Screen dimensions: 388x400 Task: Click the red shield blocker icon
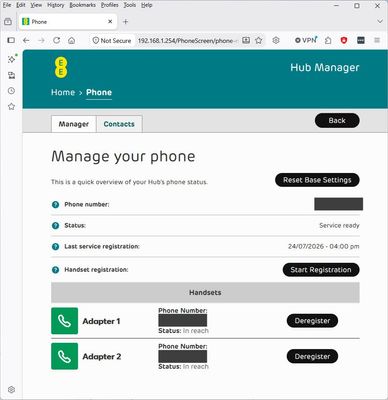(x=344, y=40)
